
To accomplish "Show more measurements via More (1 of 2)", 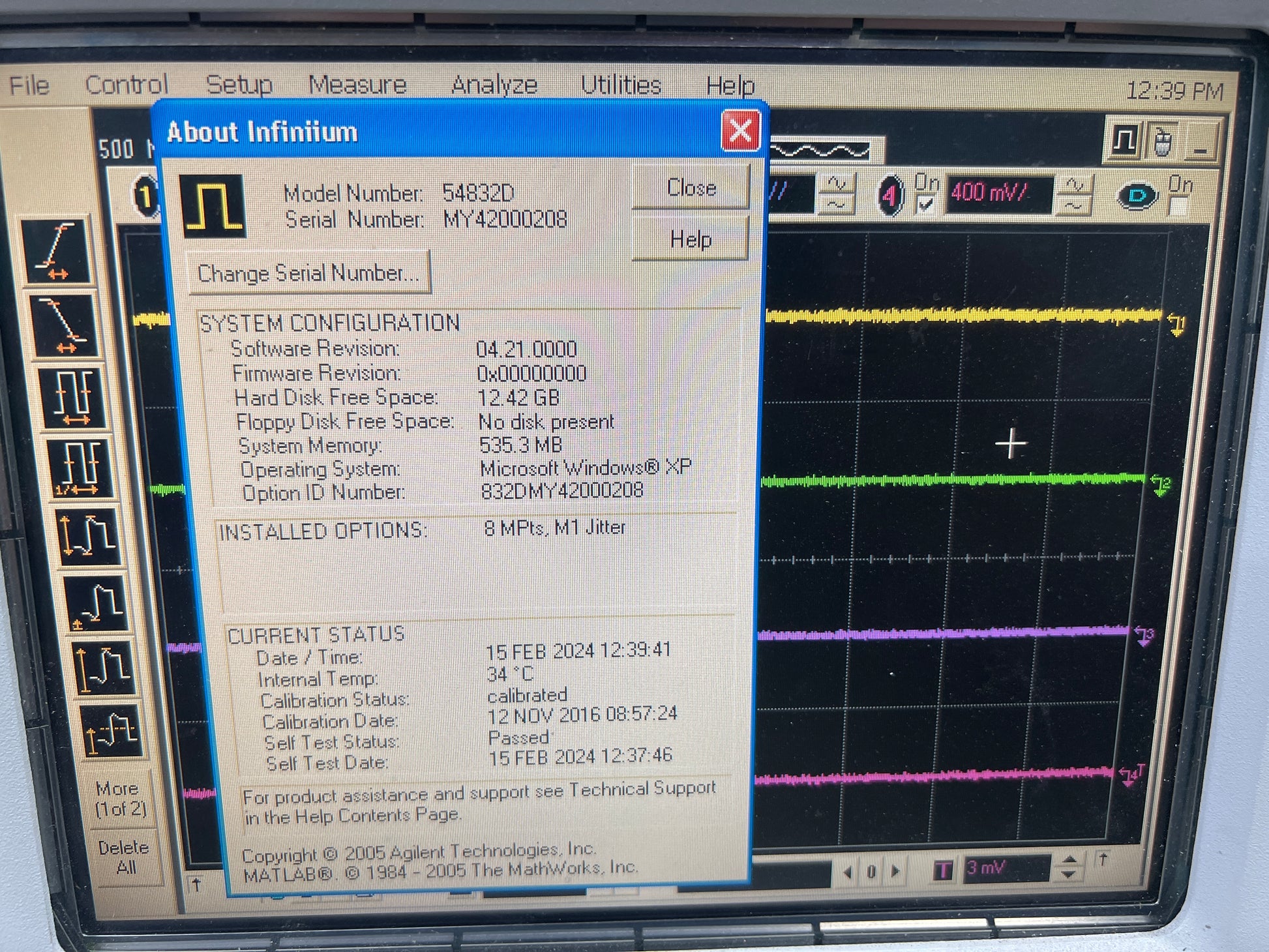I will pos(121,798).
